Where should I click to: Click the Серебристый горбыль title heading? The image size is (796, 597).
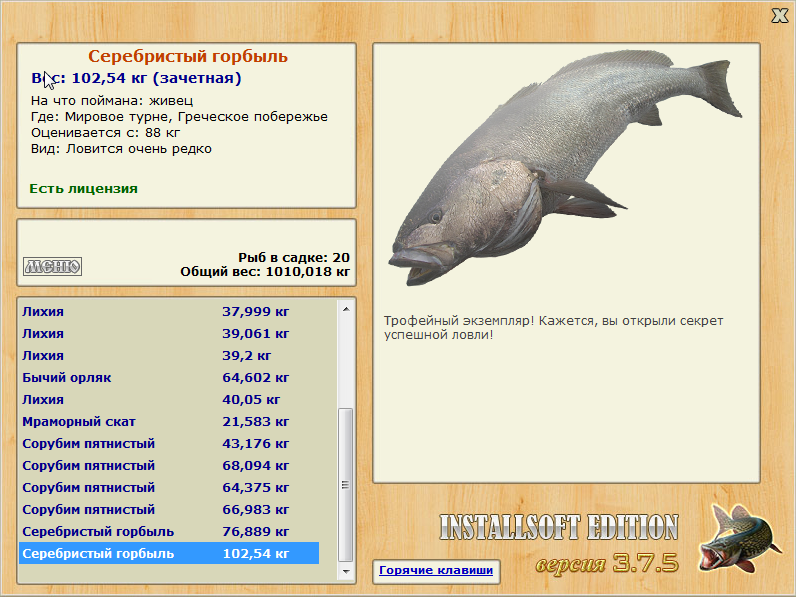pos(188,56)
